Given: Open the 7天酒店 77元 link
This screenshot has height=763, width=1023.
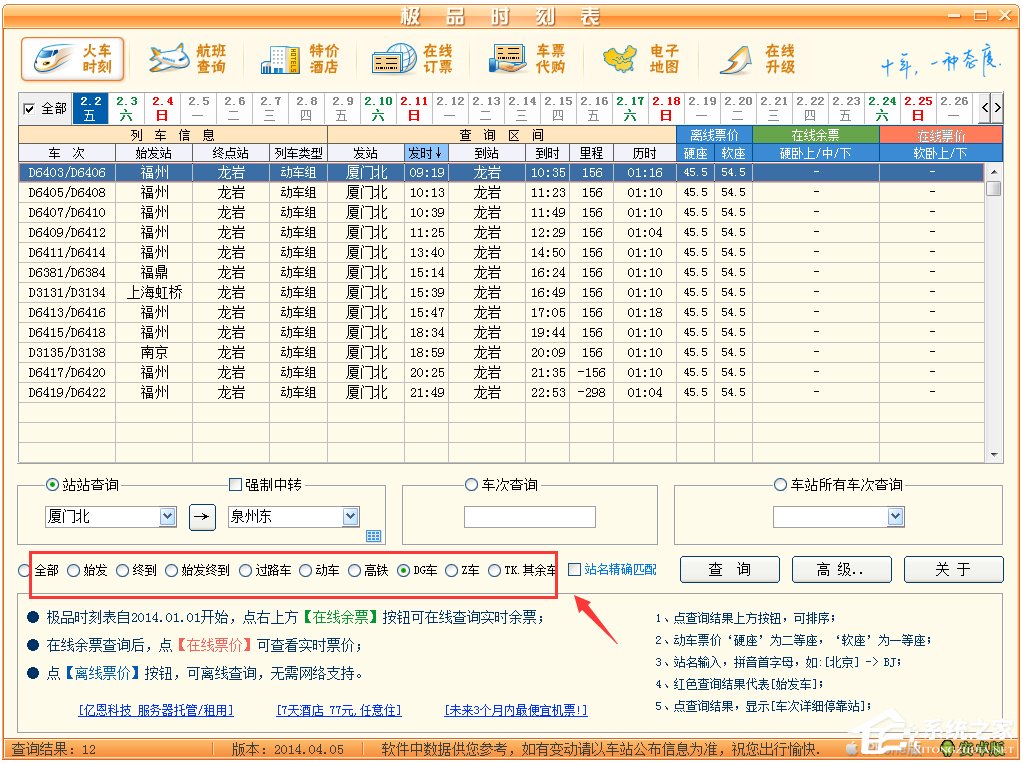Looking at the screenshot, I should point(339,710).
